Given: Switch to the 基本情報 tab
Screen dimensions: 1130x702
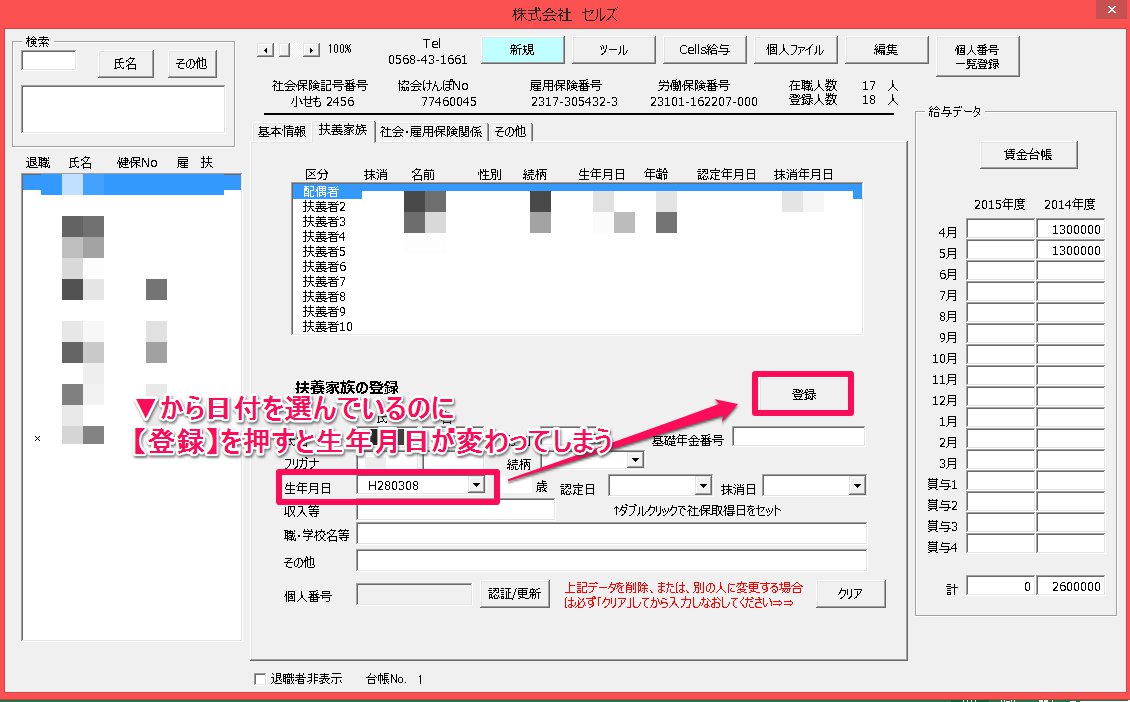Looking at the screenshot, I should [282, 132].
